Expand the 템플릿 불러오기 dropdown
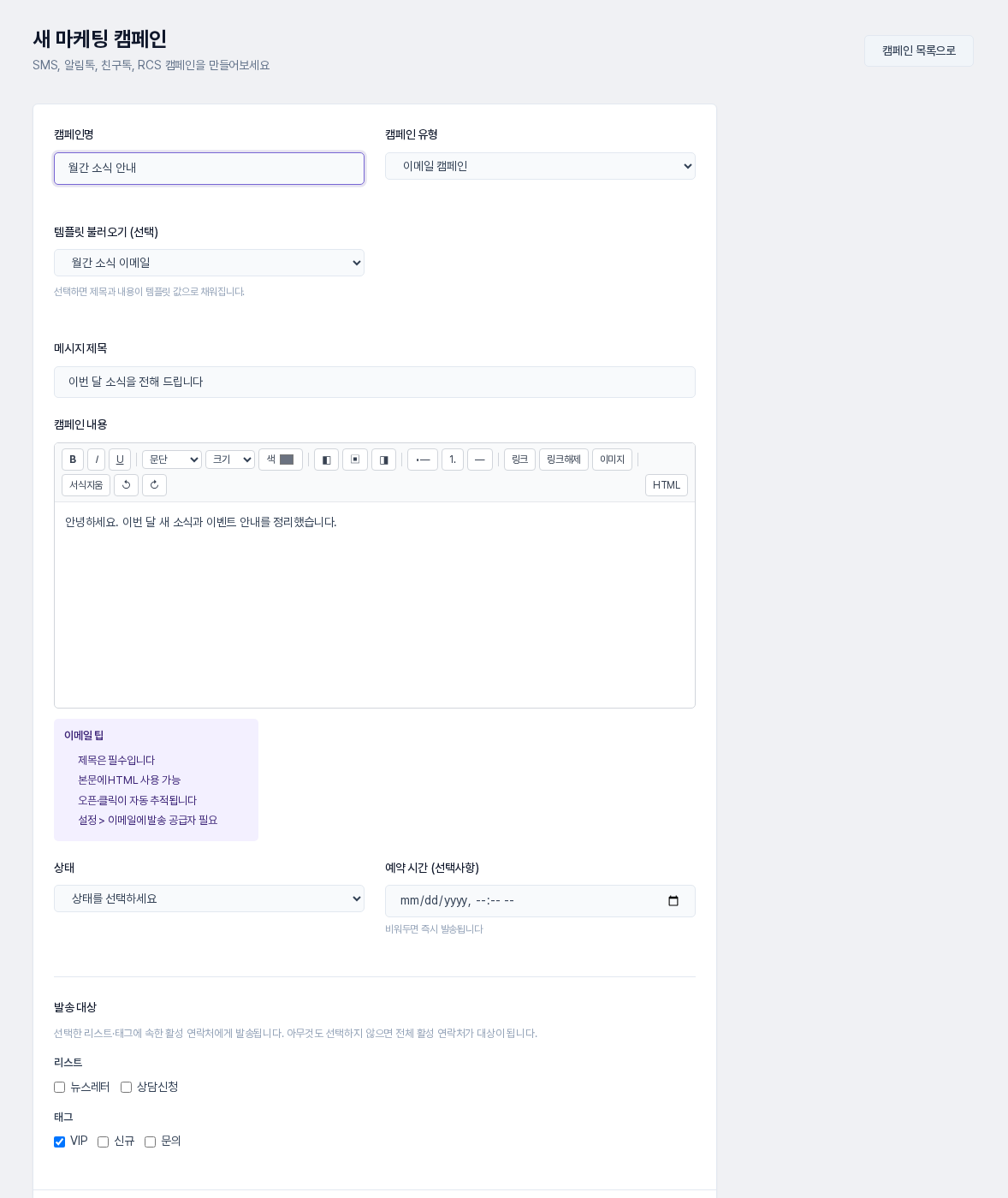The image size is (1008, 1198). click(209, 263)
